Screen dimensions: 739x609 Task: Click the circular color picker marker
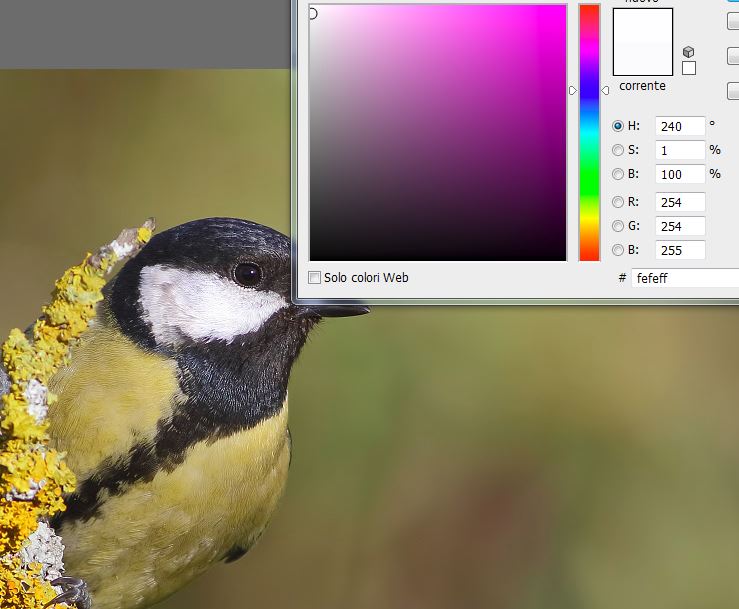tap(313, 14)
